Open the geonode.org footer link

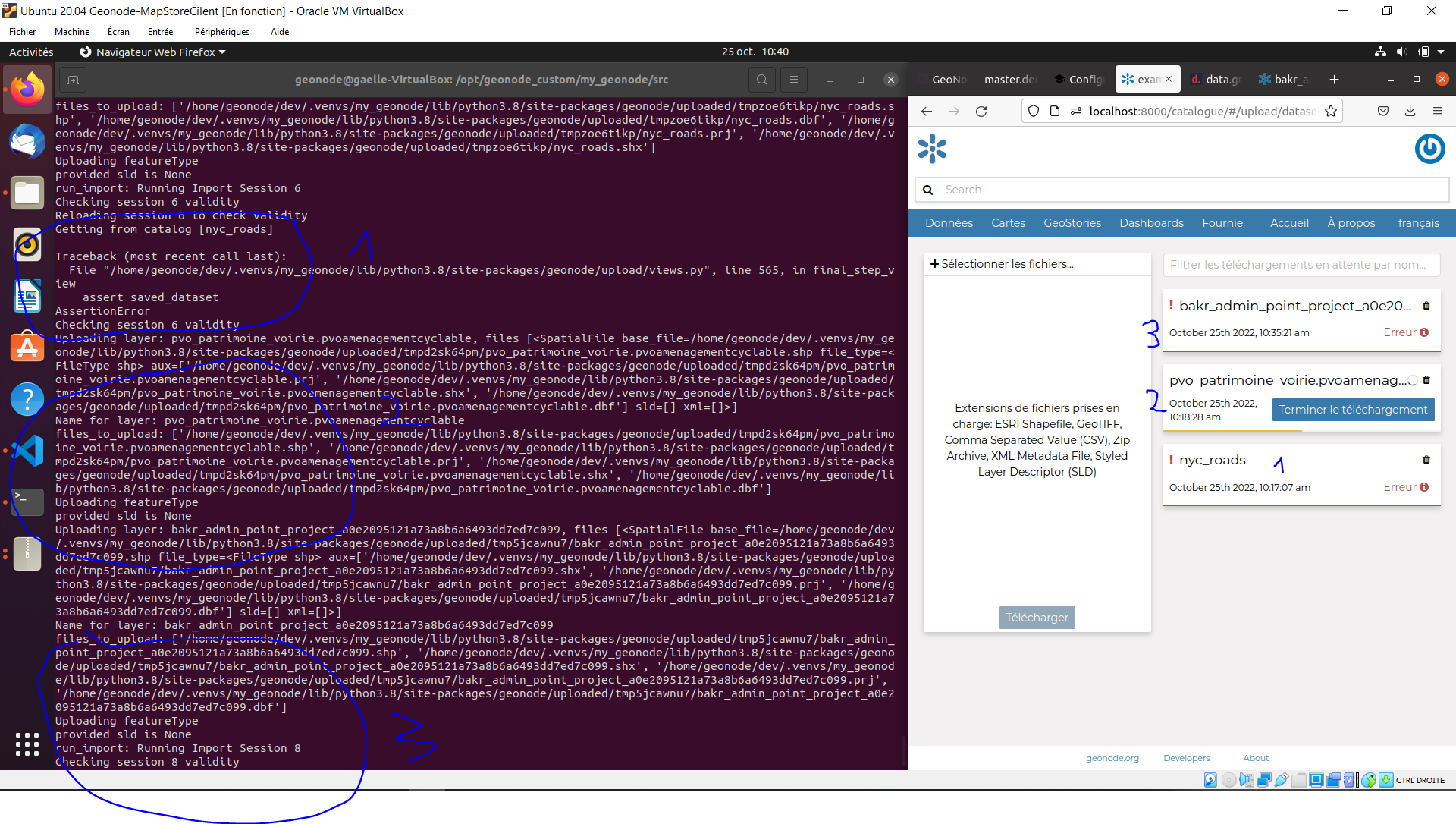(1112, 758)
